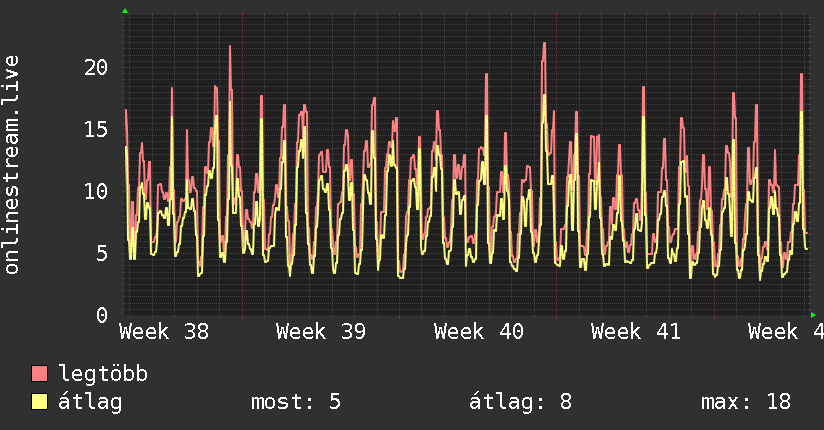Image resolution: width=824 pixels, height=430 pixels.
Task: Click the 'max: 18' statistic
Action: [746, 402]
